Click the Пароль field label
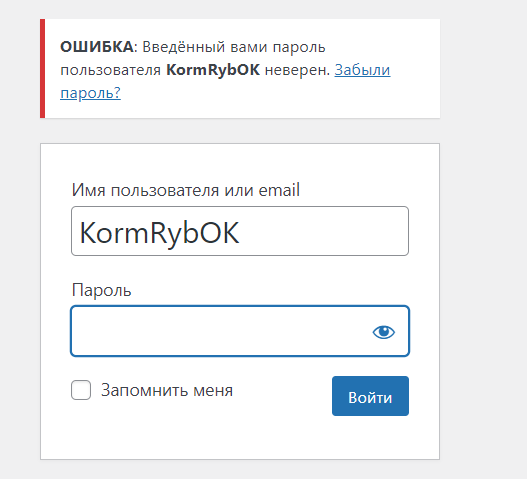527x479 pixels. tap(102, 290)
